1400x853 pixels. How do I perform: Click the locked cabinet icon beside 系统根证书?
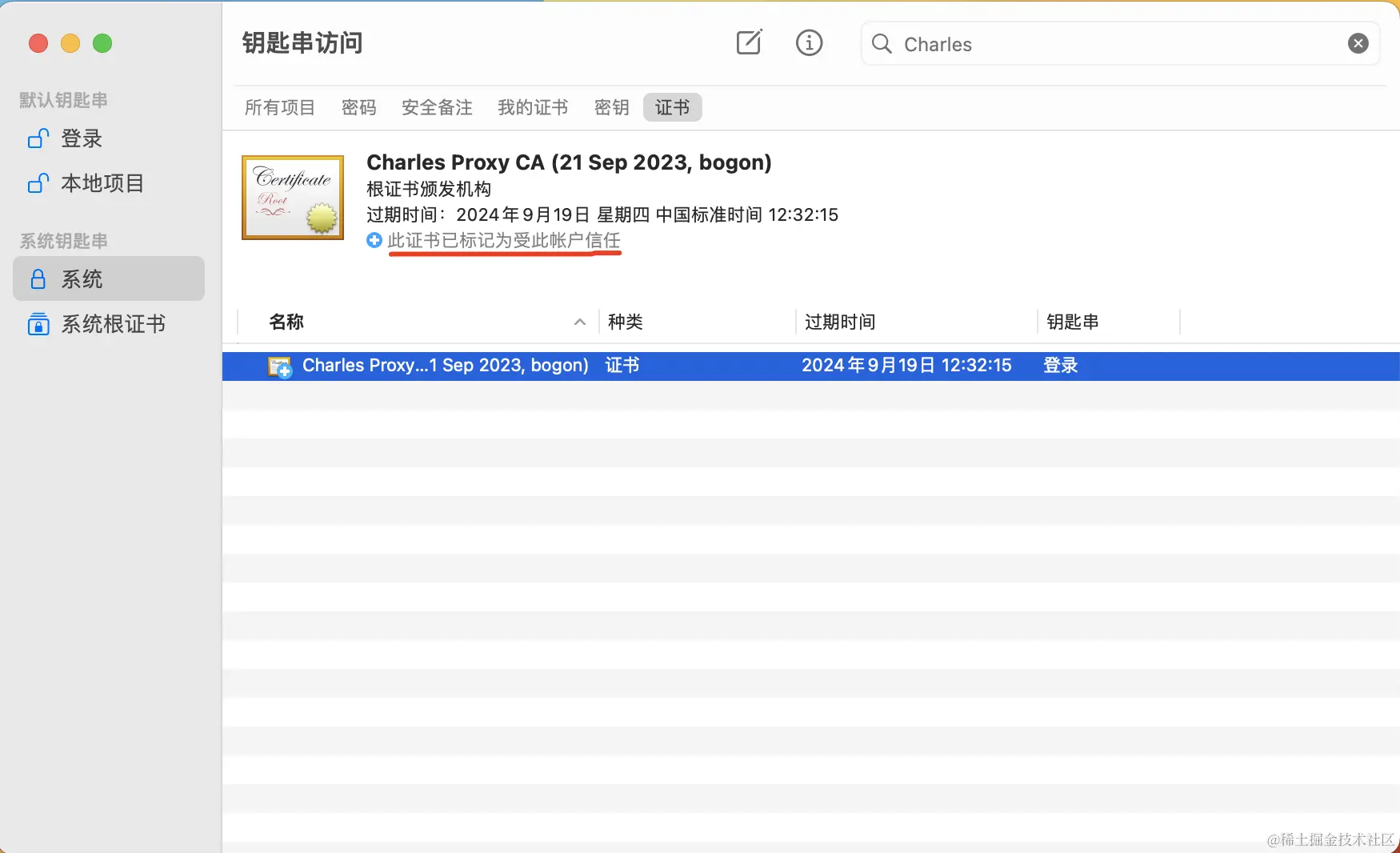click(x=38, y=324)
